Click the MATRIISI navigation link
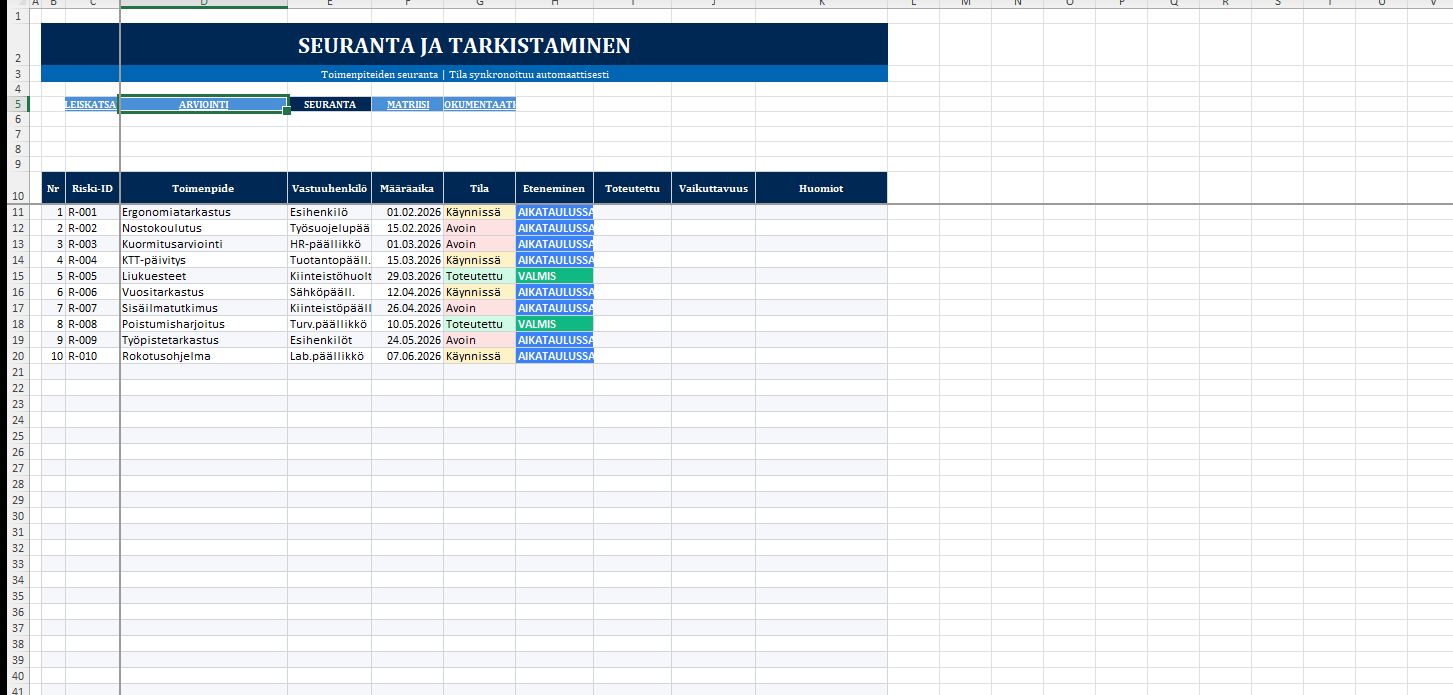 tap(407, 104)
